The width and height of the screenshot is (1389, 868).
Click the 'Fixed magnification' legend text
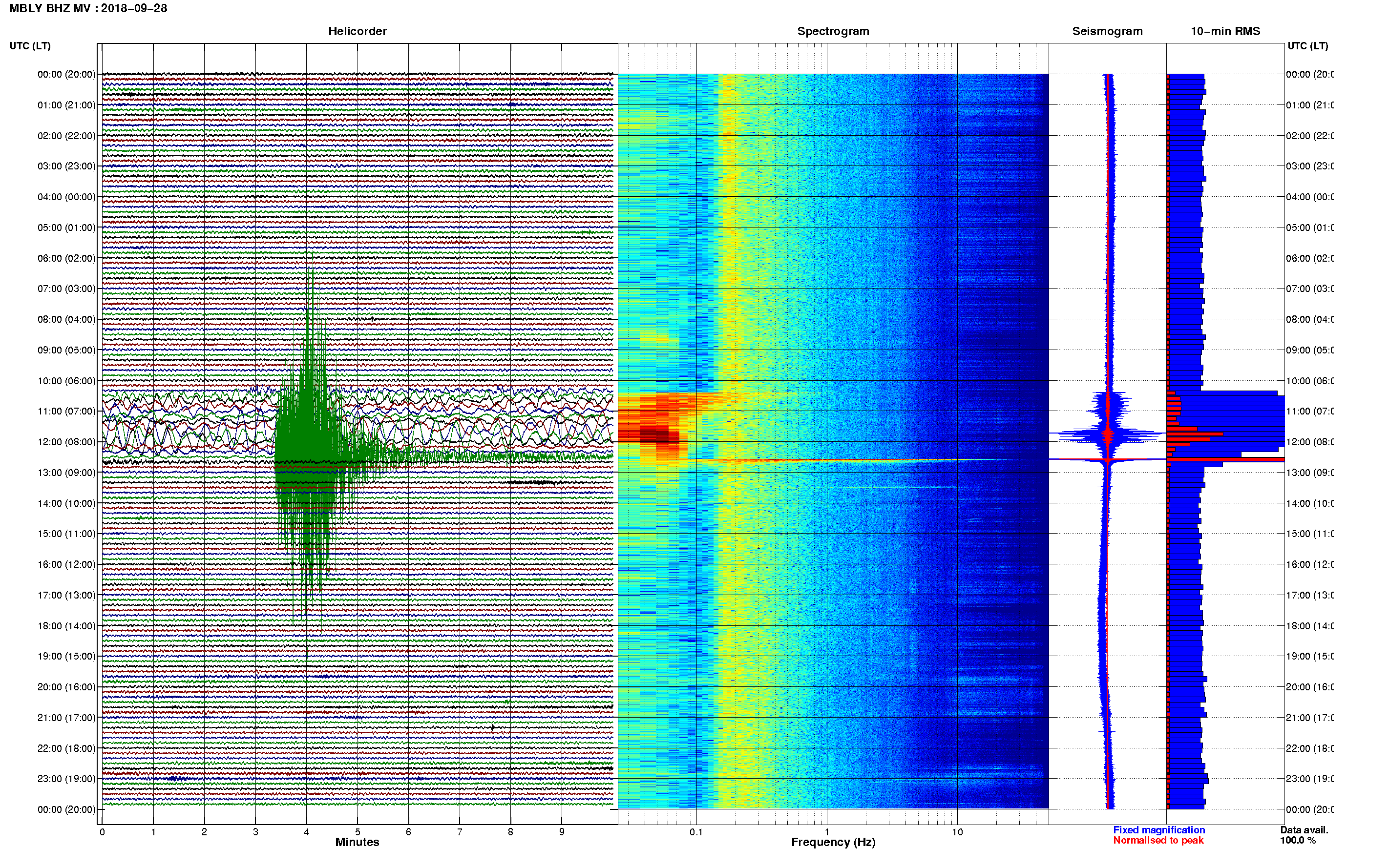coord(1159,829)
